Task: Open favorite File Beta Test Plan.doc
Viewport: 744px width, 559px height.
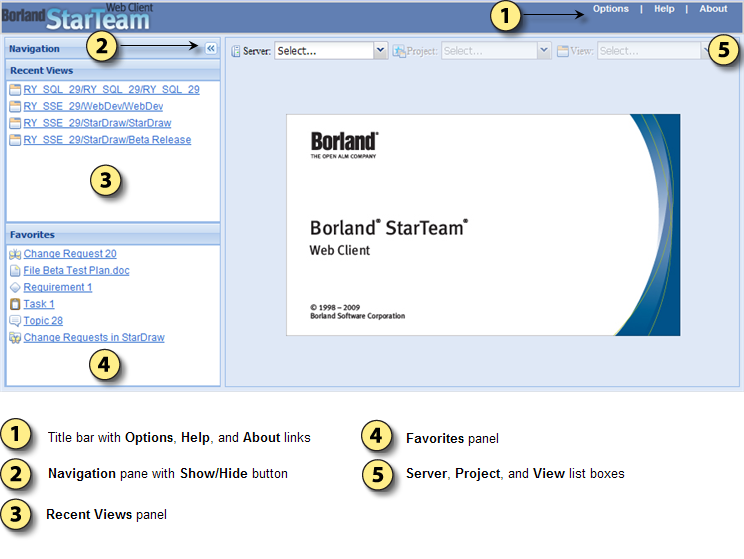Action: click(76, 270)
